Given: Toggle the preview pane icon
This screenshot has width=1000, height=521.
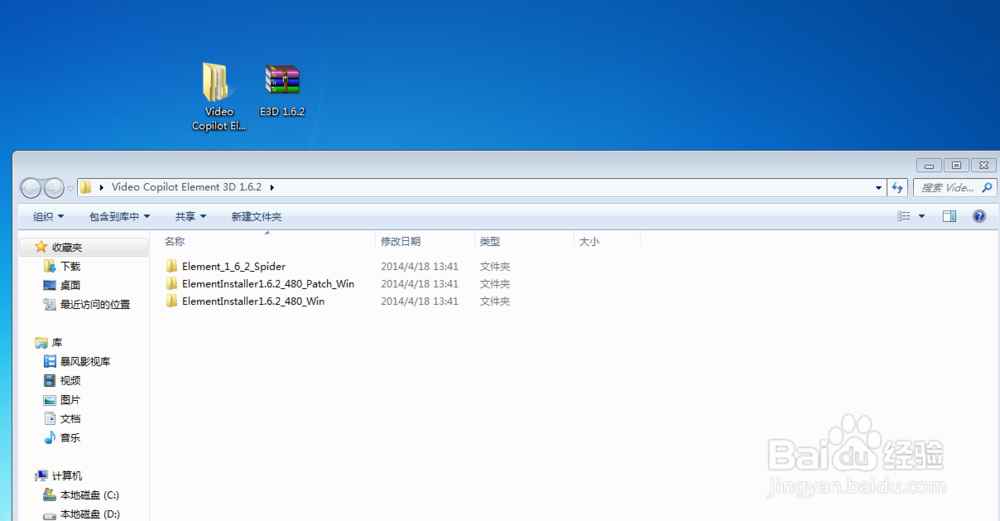Looking at the screenshot, I should [950, 216].
